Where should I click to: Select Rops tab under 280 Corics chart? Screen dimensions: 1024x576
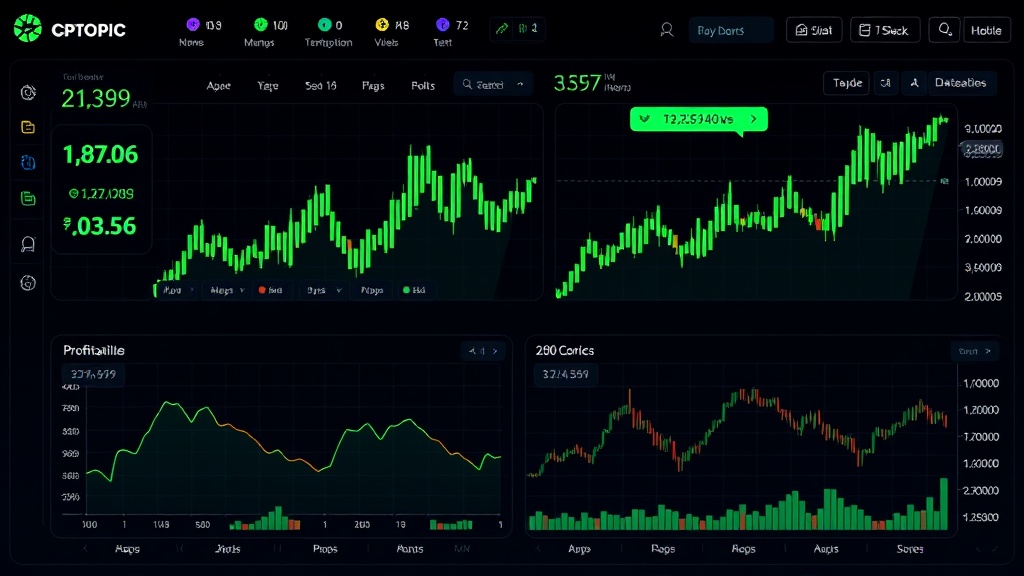(663, 549)
